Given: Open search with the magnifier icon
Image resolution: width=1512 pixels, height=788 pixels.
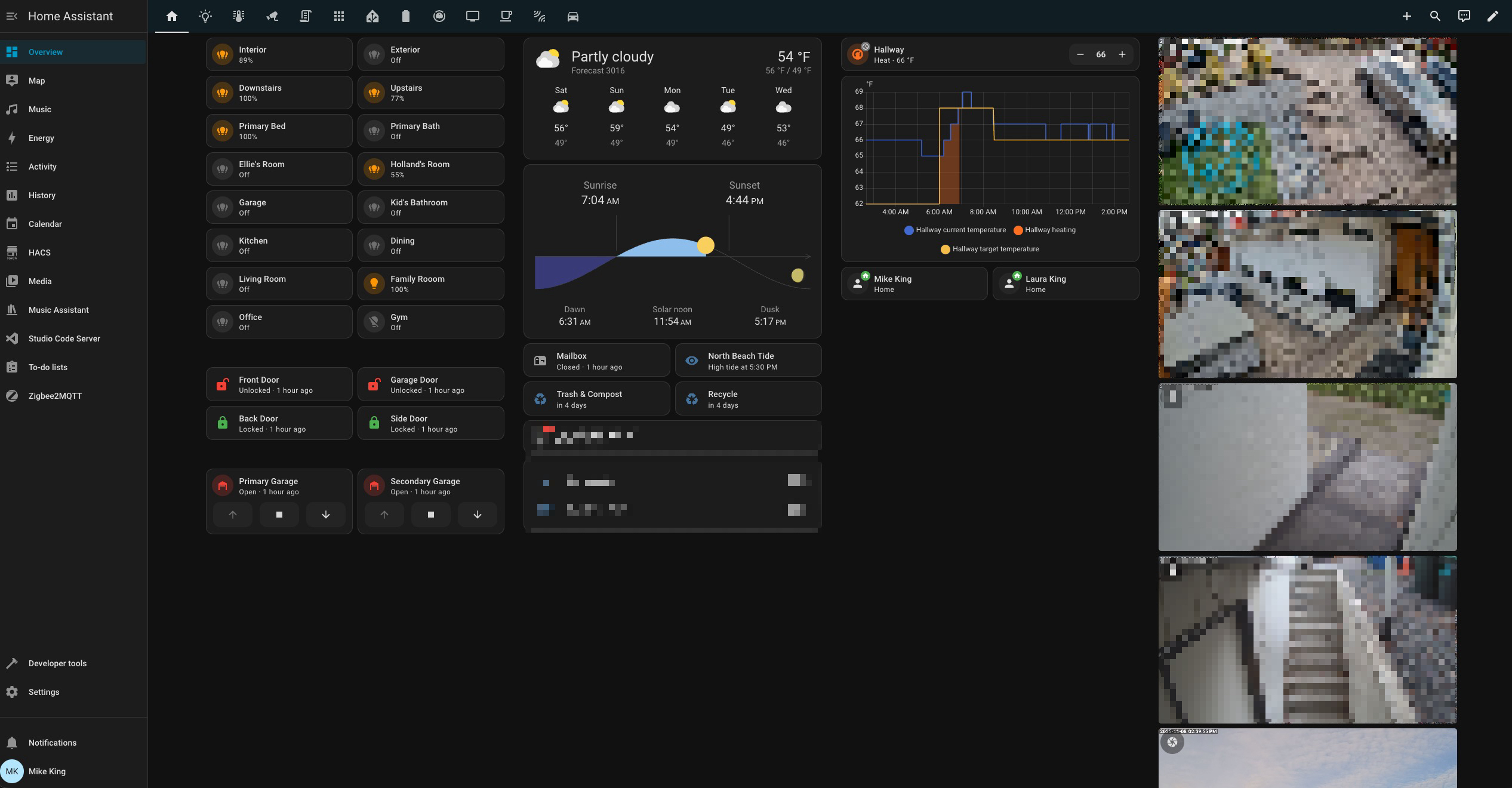Looking at the screenshot, I should point(1436,16).
